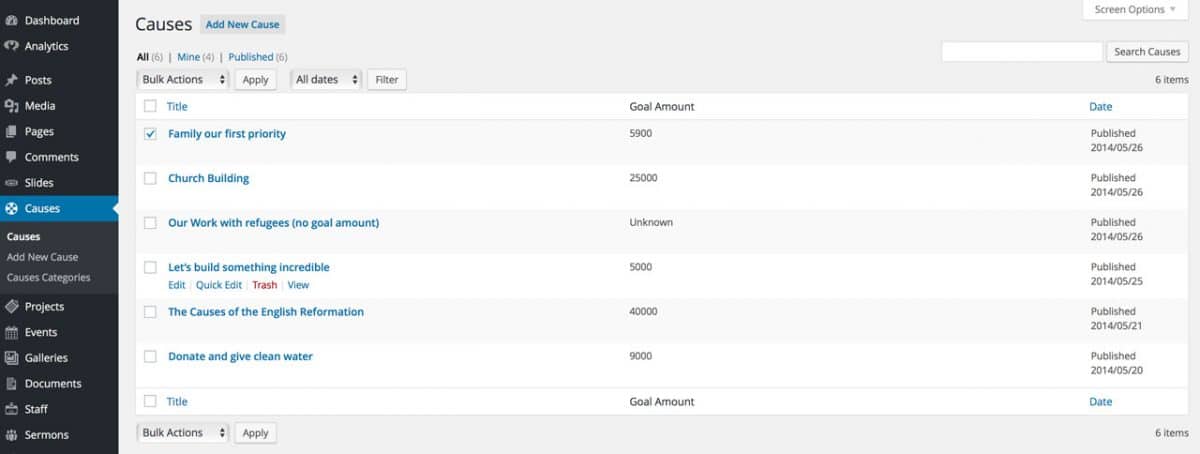Click Goal Amount value 25000

tap(643, 178)
